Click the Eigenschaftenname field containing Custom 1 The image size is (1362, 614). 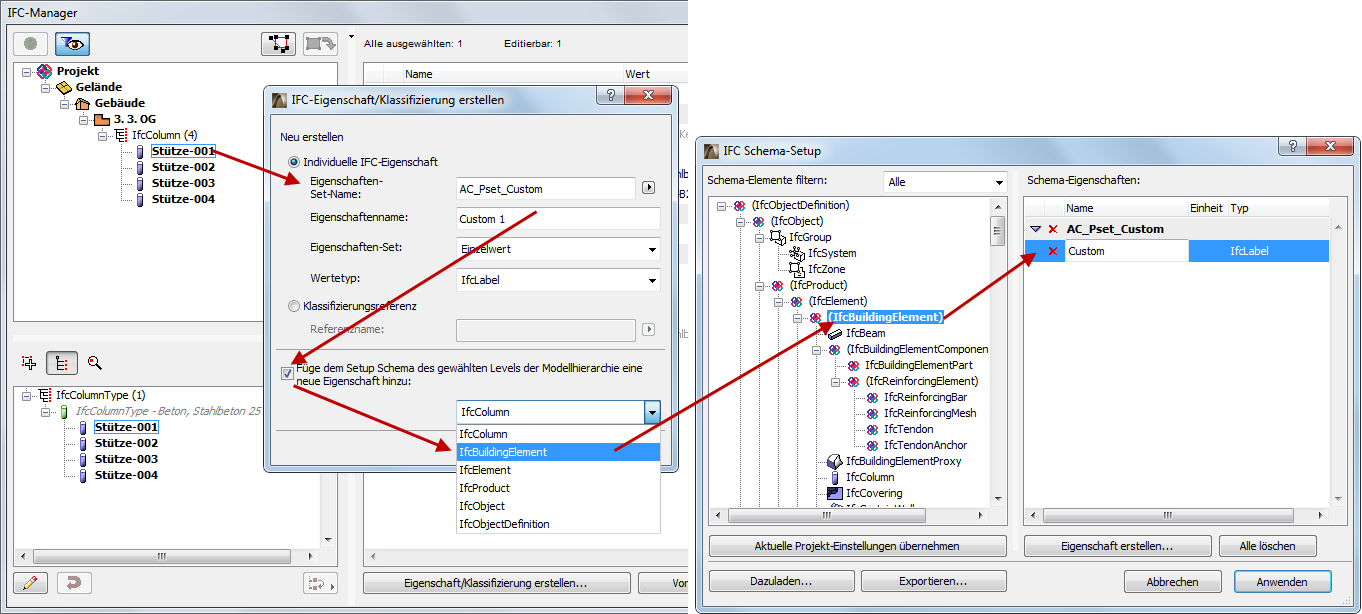(x=558, y=219)
